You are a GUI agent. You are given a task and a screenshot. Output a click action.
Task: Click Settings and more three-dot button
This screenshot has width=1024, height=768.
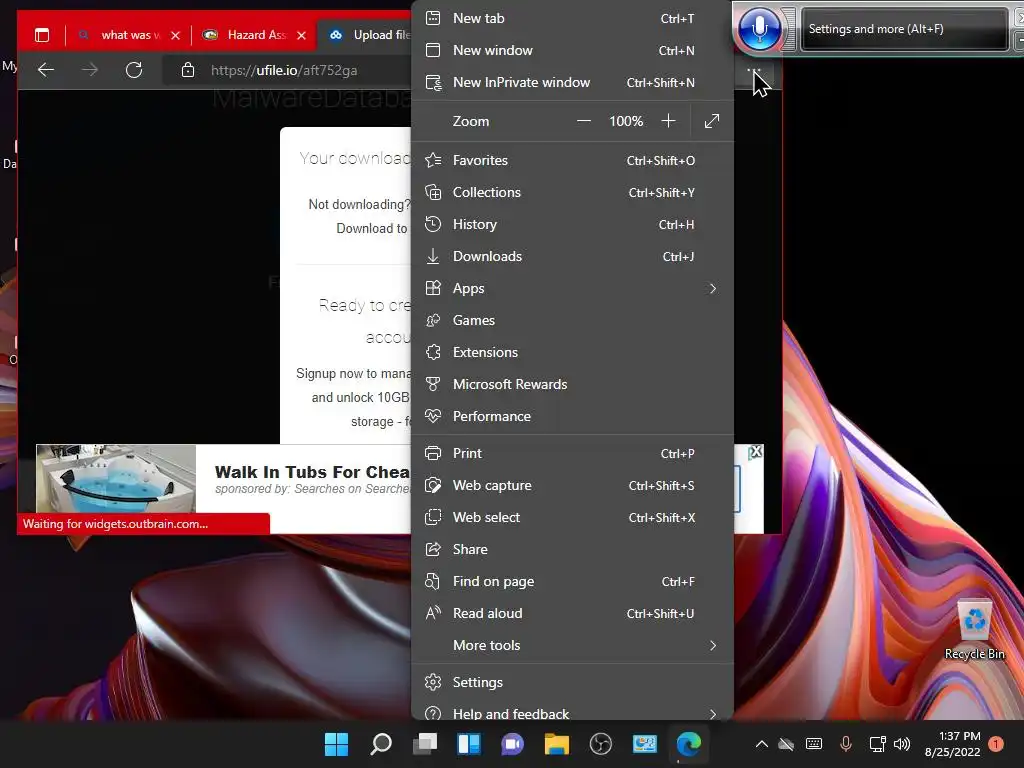[x=755, y=71]
